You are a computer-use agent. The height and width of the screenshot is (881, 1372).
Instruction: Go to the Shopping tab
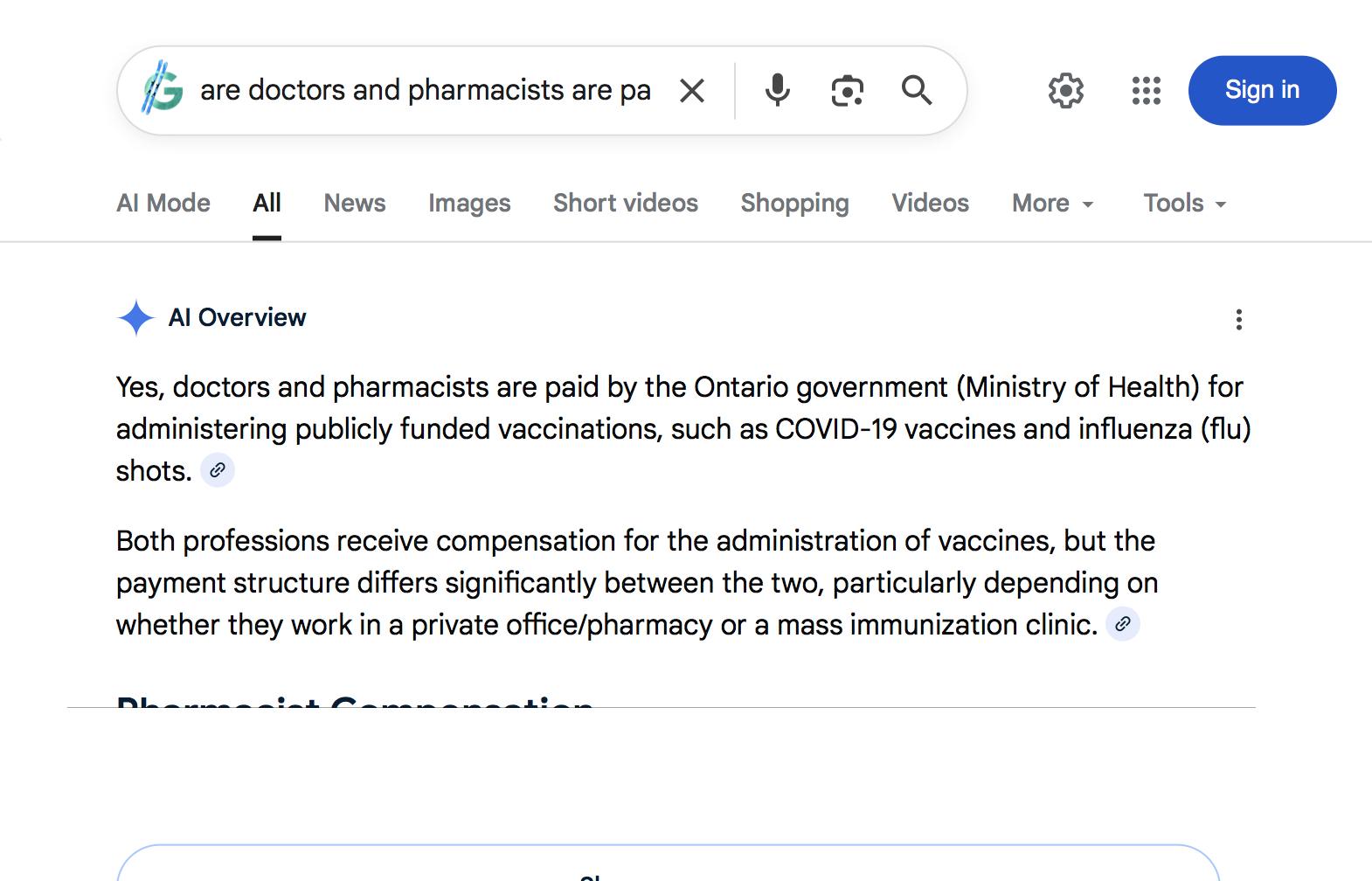coord(794,204)
